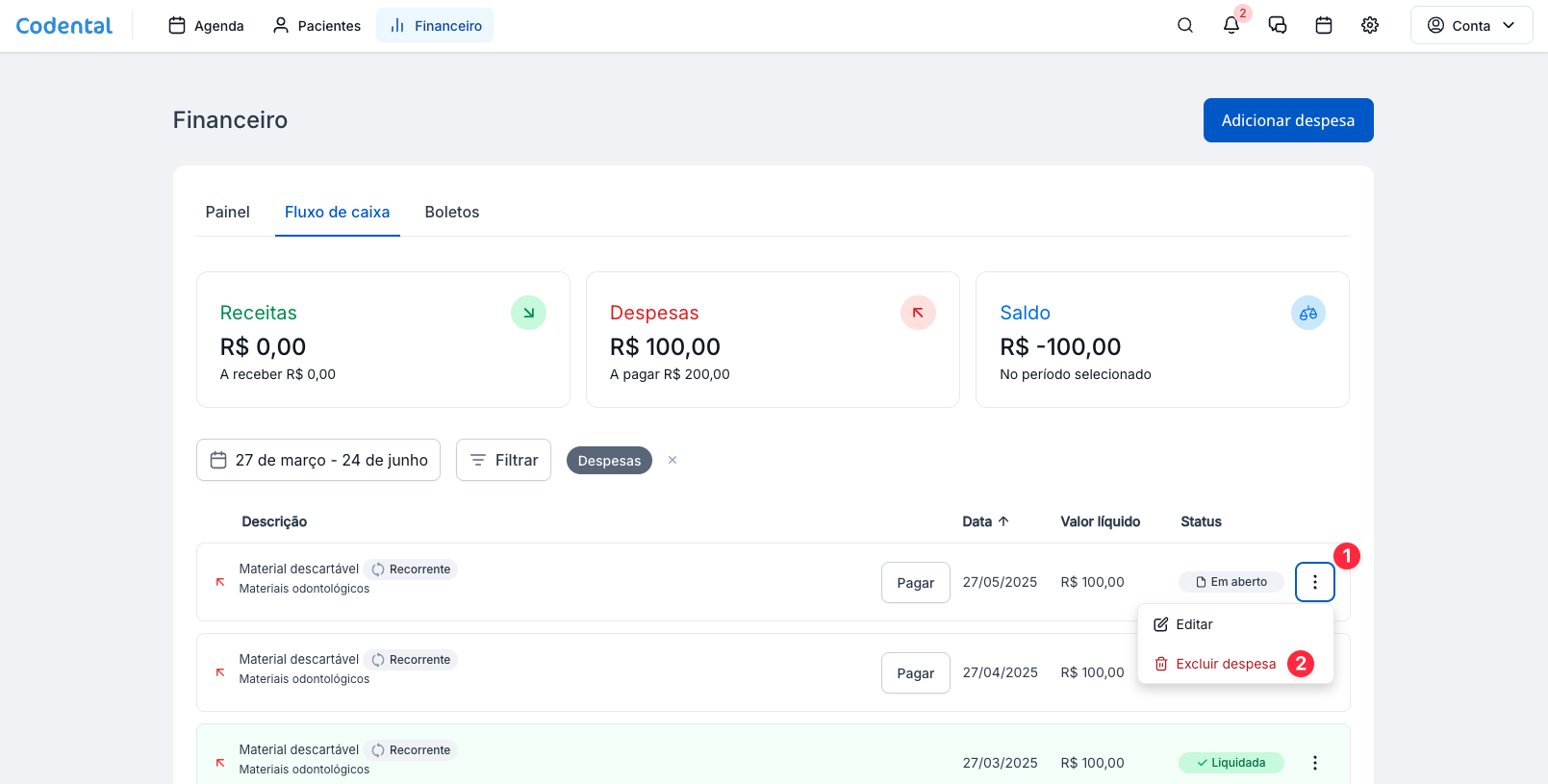Image resolution: width=1548 pixels, height=784 pixels.
Task: Click the calendar icon in top bar
Action: (1324, 26)
